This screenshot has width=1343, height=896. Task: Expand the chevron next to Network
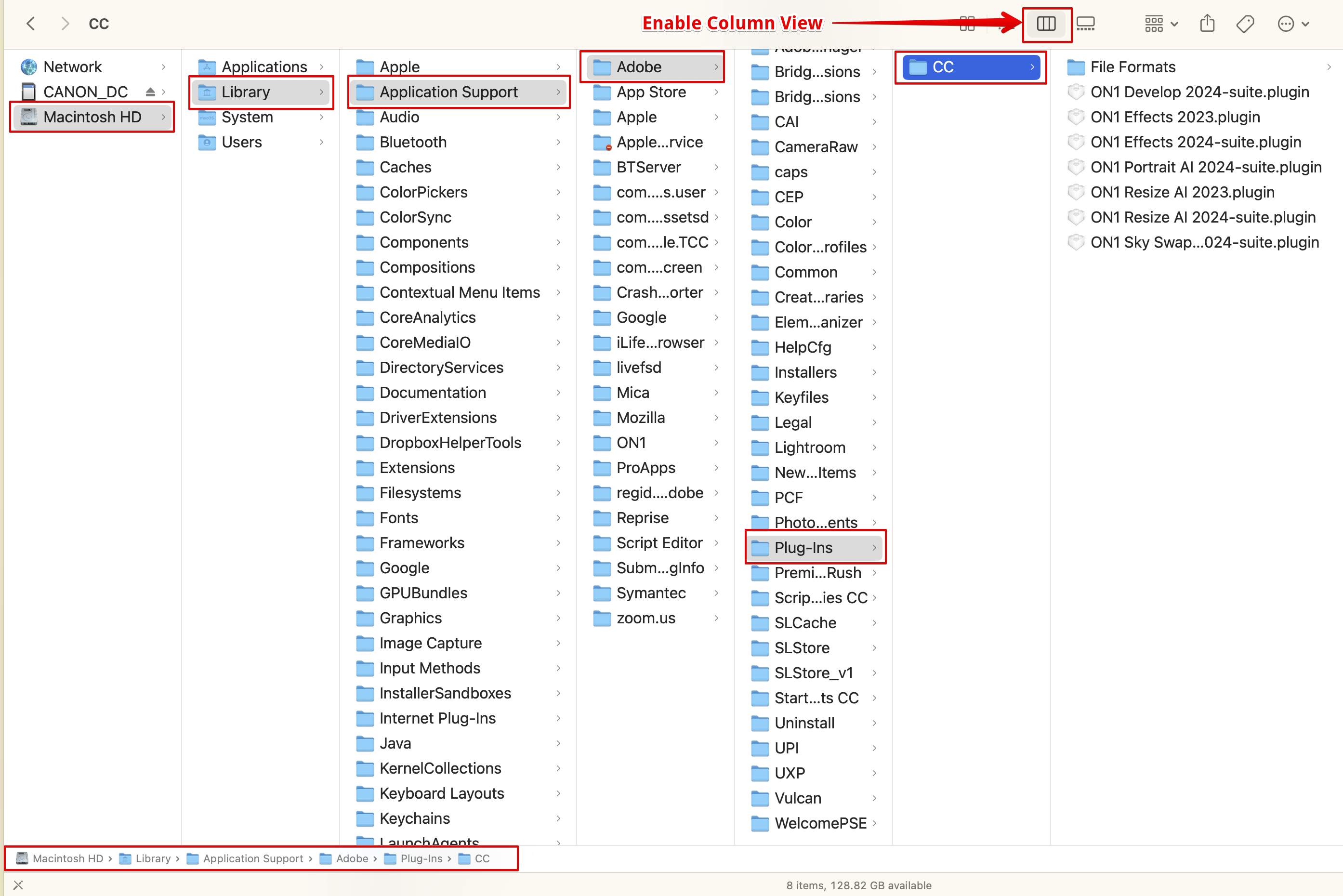pyautogui.click(x=163, y=67)
